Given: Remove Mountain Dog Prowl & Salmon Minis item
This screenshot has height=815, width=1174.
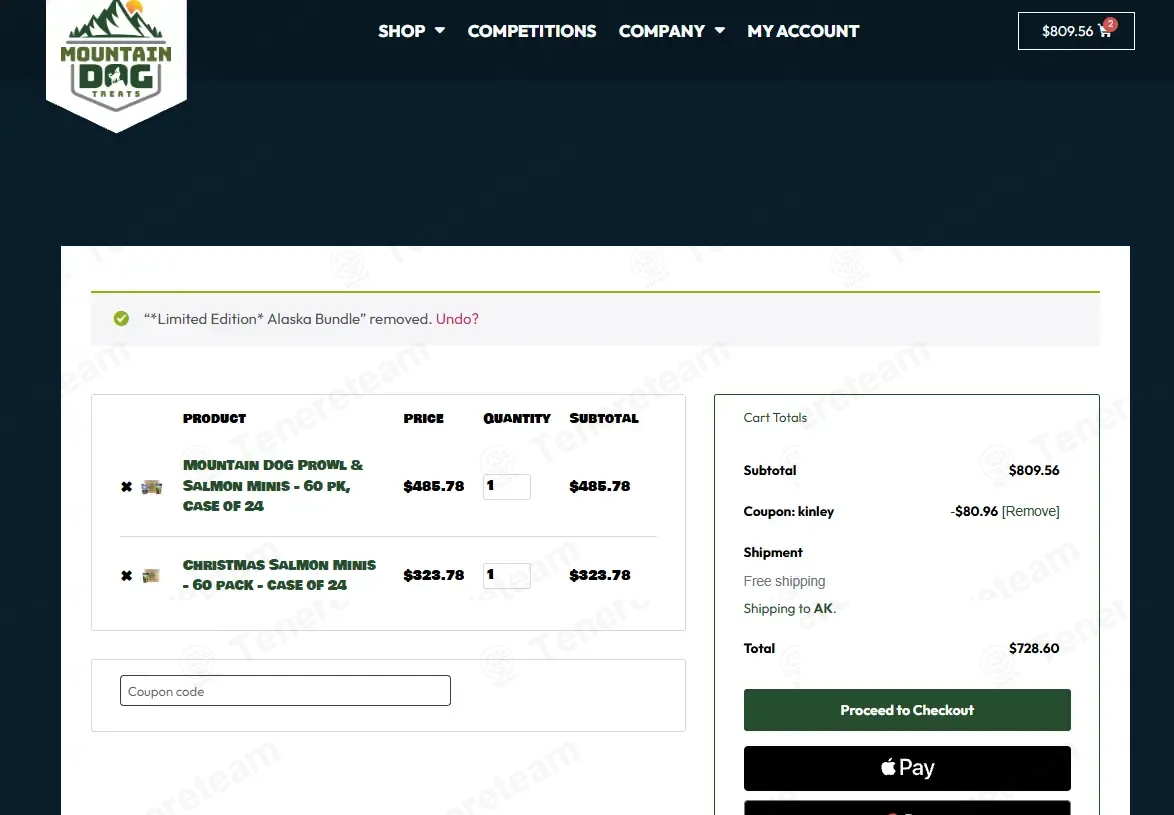Looking at the screenshot, I should (x=127, y=486).
